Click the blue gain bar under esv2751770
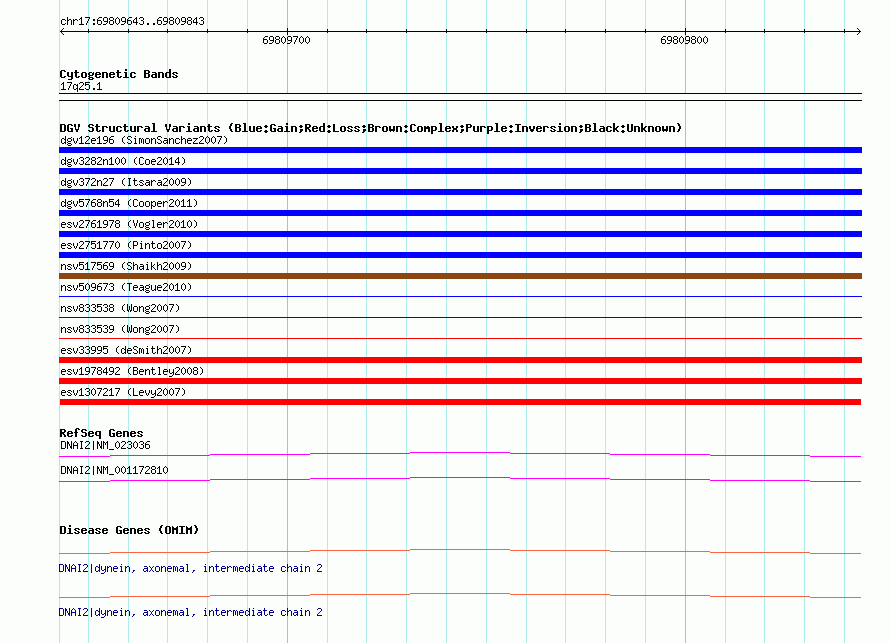The height and width of the screenshot is (643, 890). 460,255
